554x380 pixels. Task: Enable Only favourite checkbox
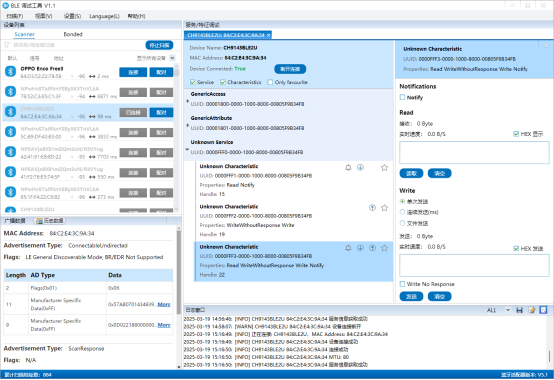click(x=270, y=82)
